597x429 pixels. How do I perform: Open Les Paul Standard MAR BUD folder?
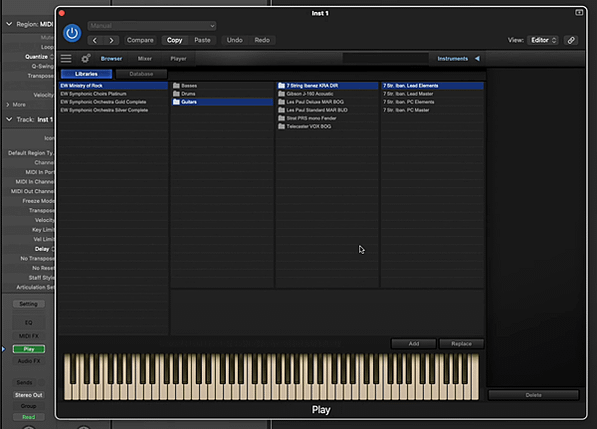click(327, 110)
